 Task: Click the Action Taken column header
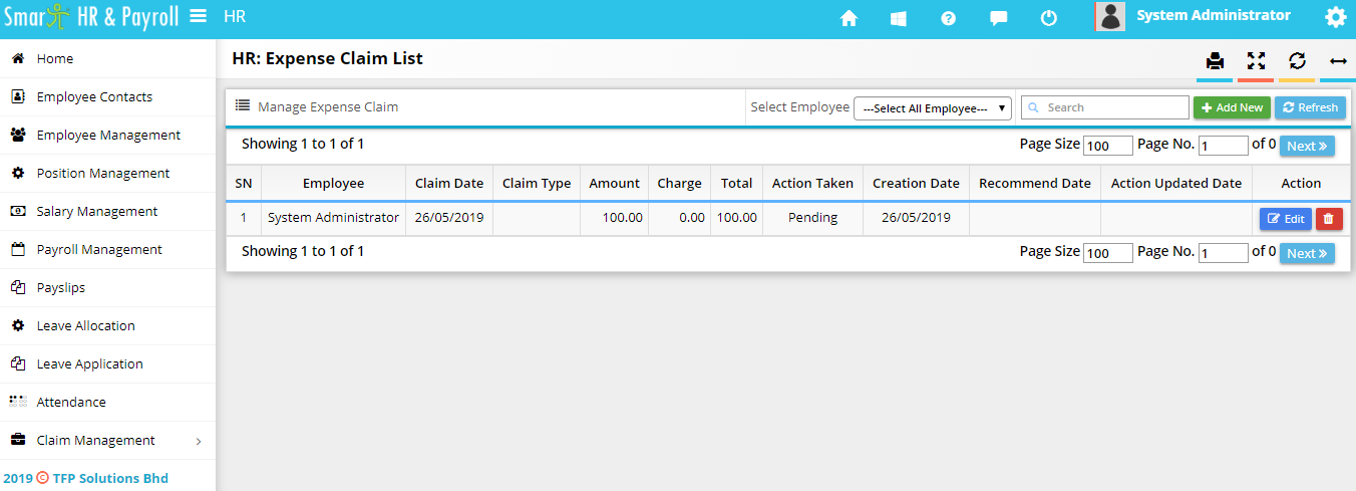point(812,183)
